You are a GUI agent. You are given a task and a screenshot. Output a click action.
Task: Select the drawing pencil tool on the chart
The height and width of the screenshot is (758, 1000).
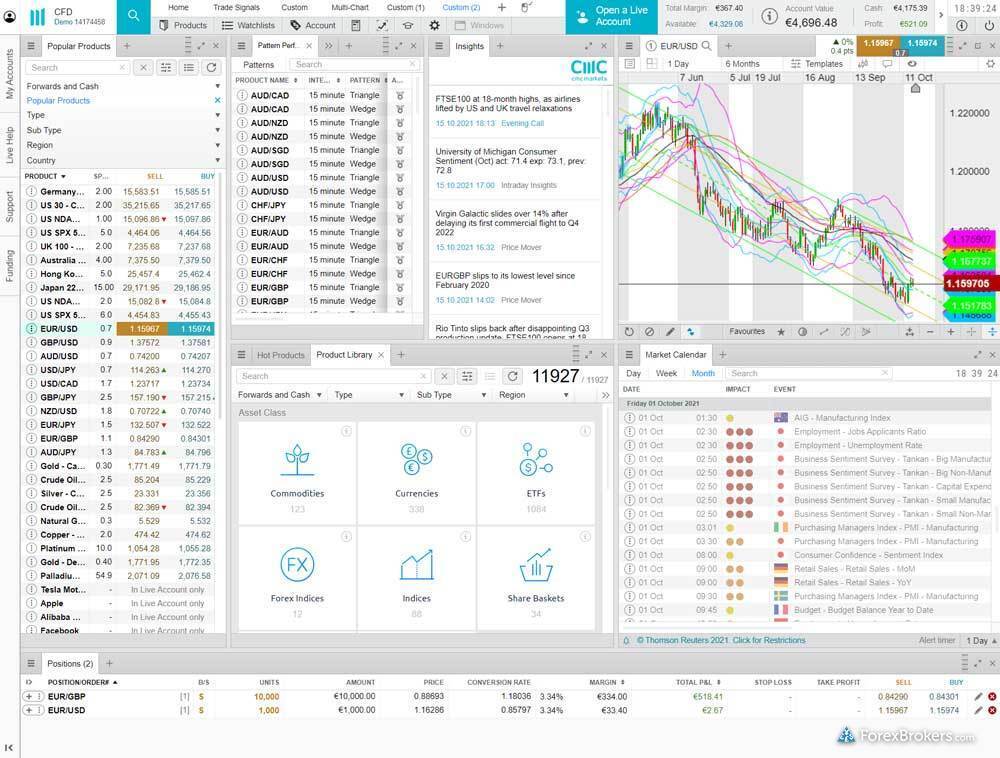[x=668, y=331]
